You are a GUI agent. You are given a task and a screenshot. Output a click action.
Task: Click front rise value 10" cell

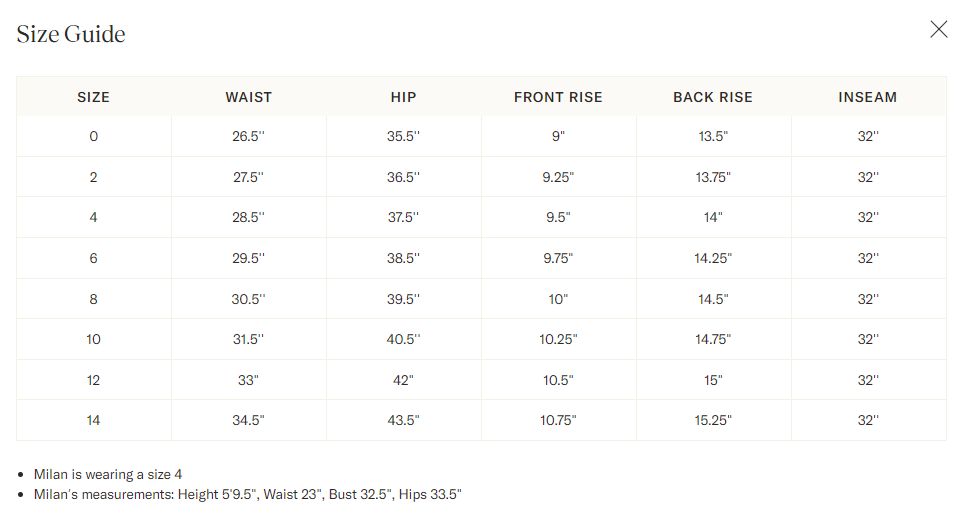tap(558, 299)
